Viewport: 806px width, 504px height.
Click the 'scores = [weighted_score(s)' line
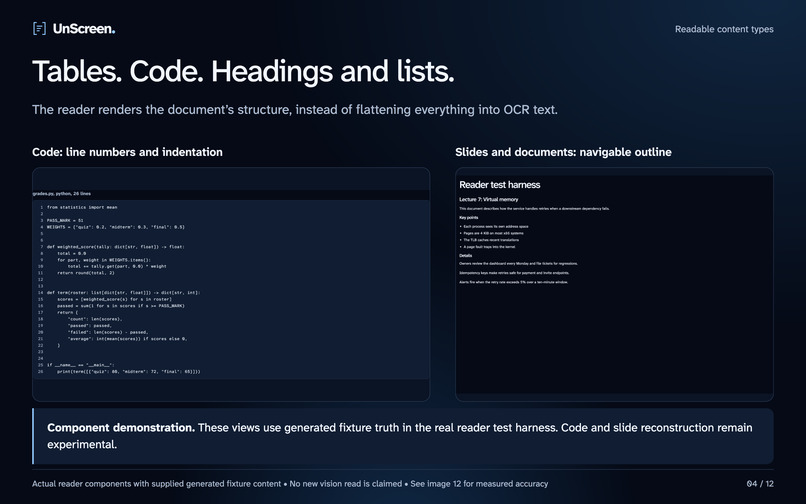click(114, 299)
